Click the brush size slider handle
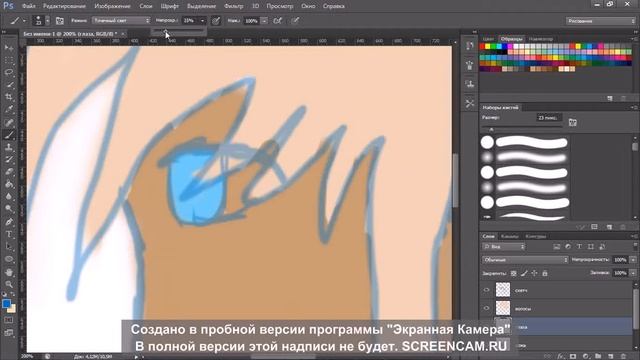The image size is (640, 360). coord(491,129)
